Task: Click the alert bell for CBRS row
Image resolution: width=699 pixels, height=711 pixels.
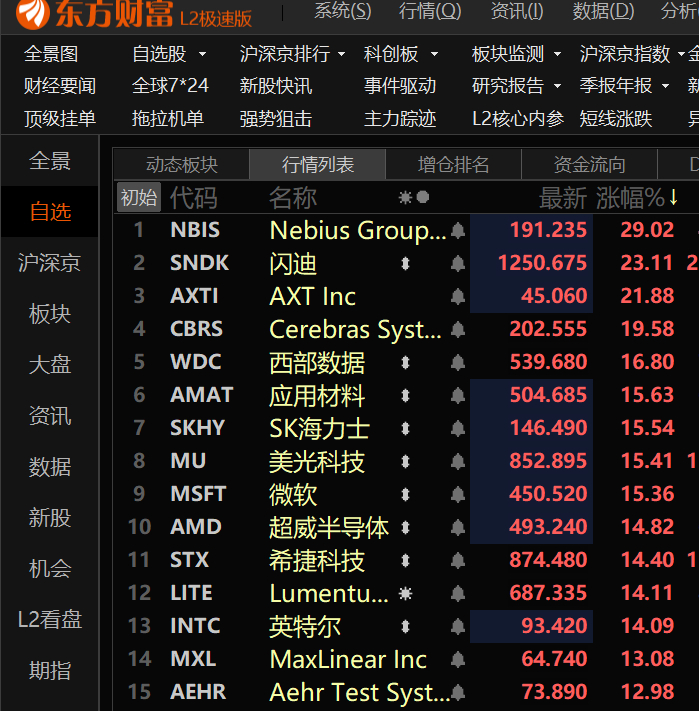Action: pos(458,329)
